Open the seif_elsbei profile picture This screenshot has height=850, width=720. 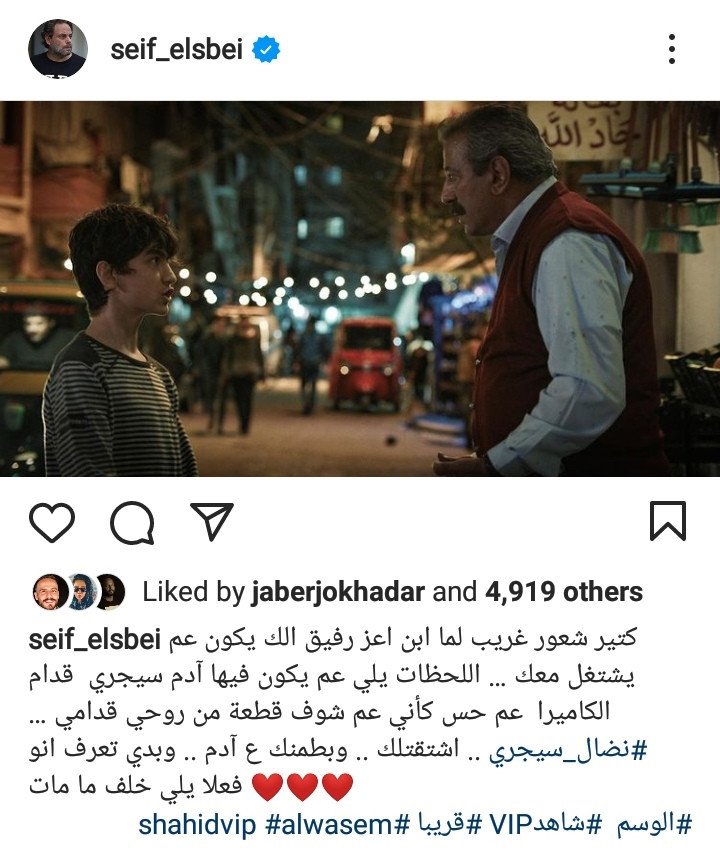(x=57, y=49)
